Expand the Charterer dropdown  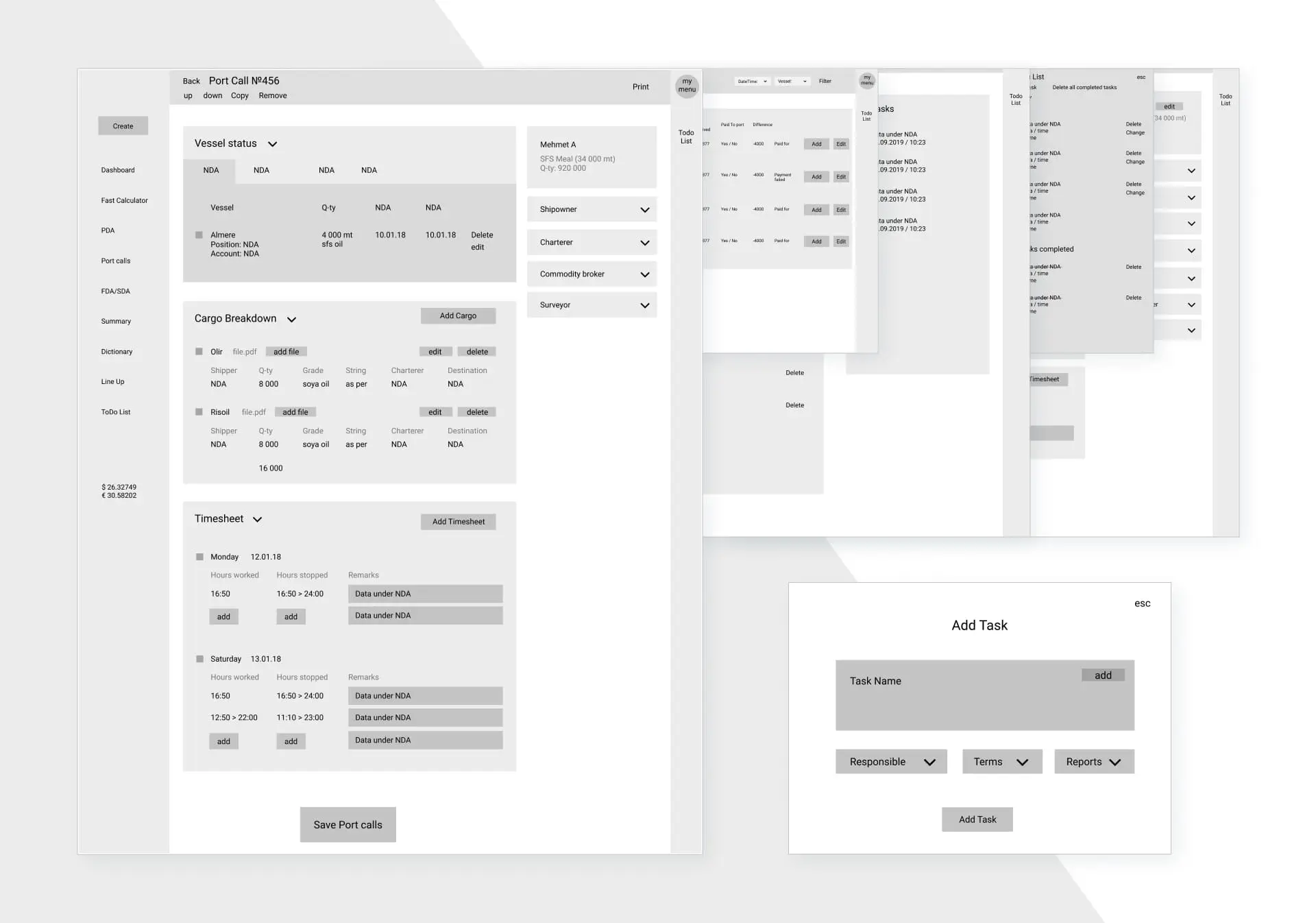pyautogui.click(x=644, y=243)
